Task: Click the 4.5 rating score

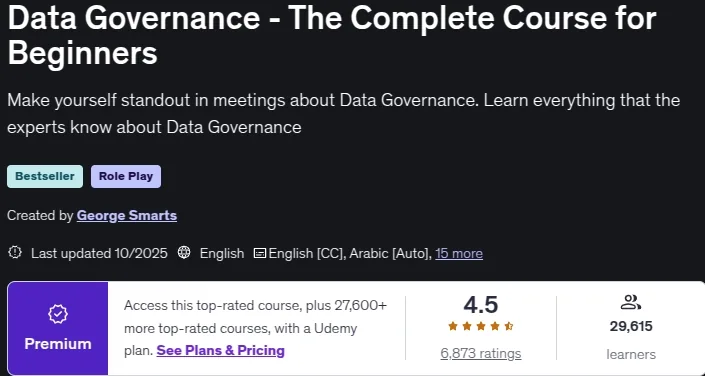Action: coord(481,305)
